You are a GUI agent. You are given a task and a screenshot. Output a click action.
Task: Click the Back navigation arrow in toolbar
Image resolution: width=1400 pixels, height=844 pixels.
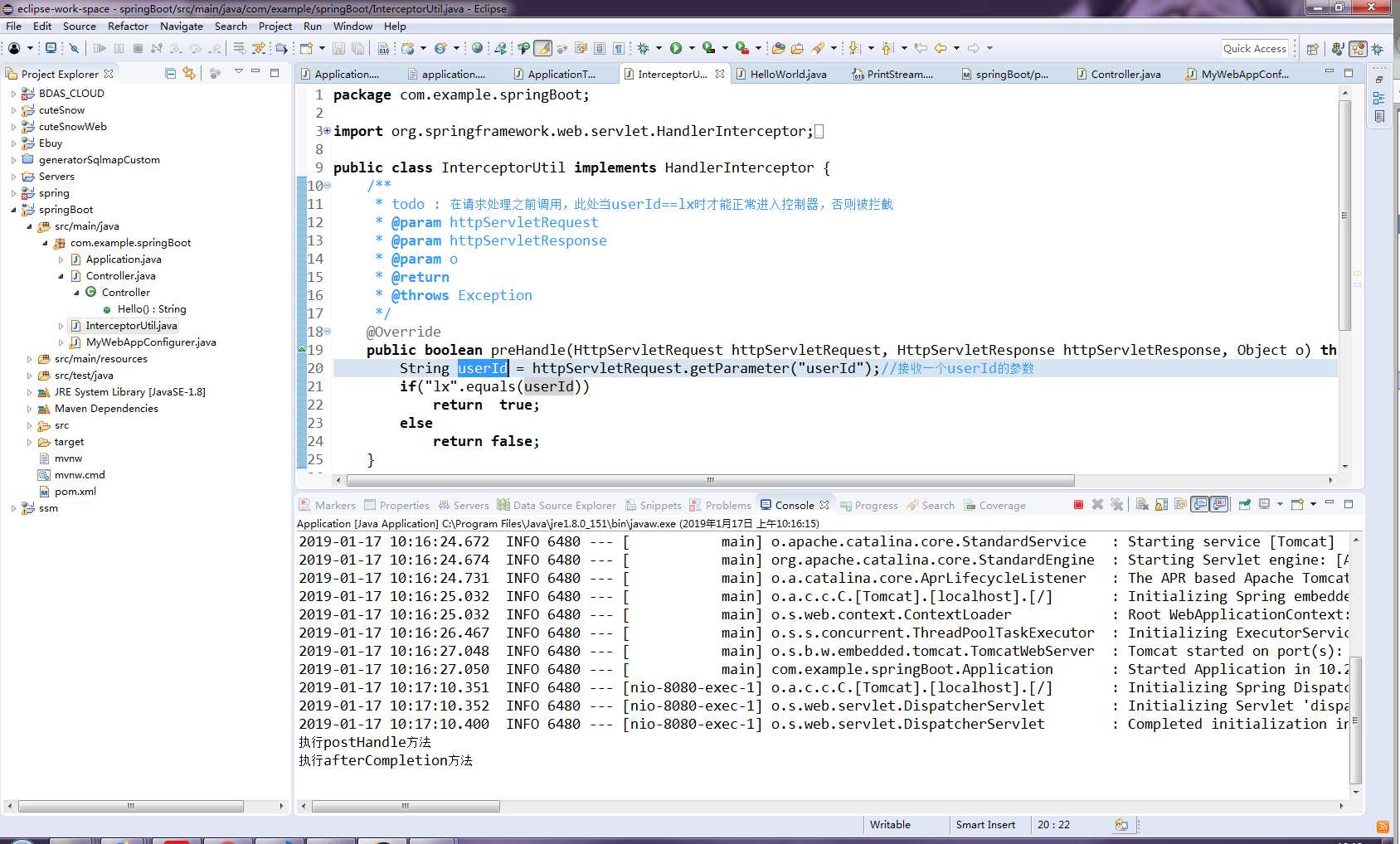(941, 48)
